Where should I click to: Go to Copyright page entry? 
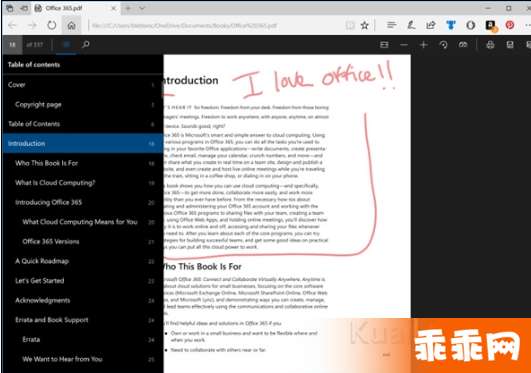(82, 104)
